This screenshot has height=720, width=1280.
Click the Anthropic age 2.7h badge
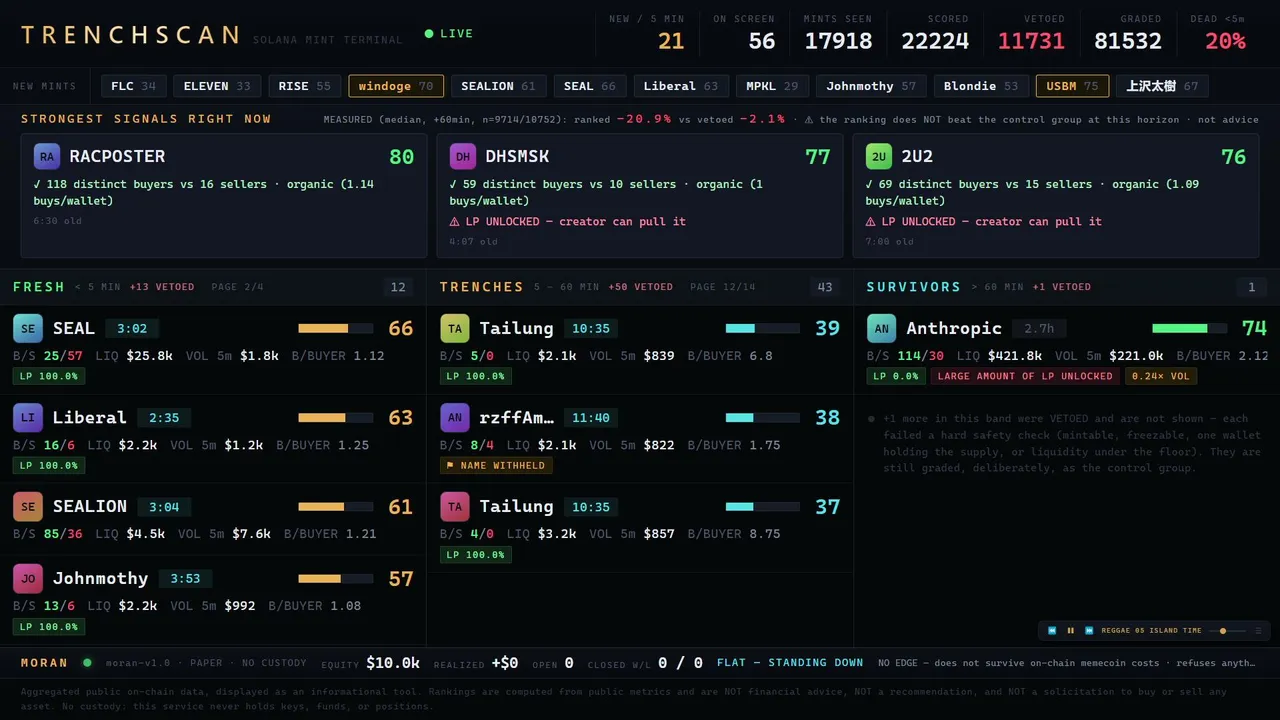coord(1039,329)
